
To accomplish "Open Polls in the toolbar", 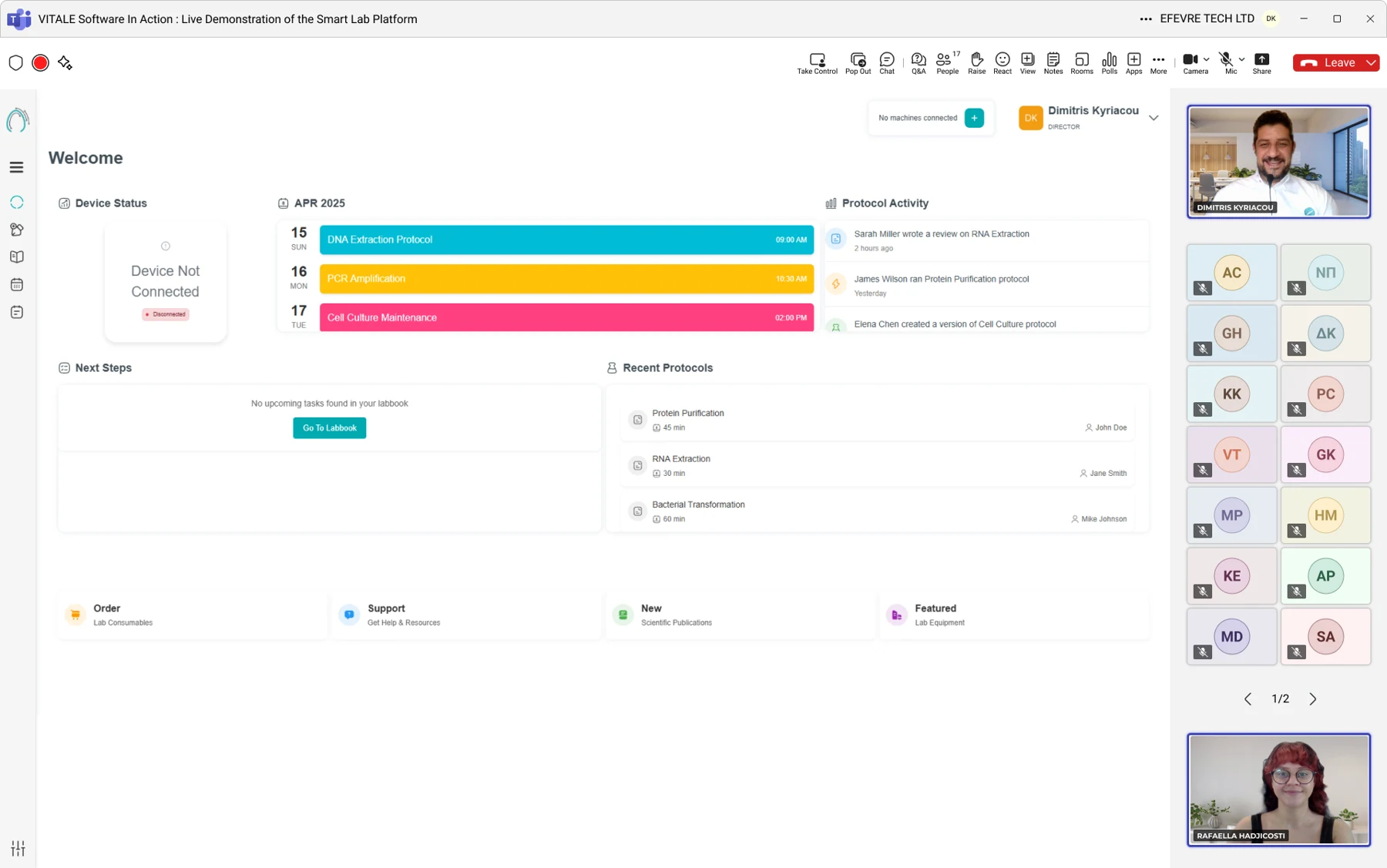I will (1110, 63).
